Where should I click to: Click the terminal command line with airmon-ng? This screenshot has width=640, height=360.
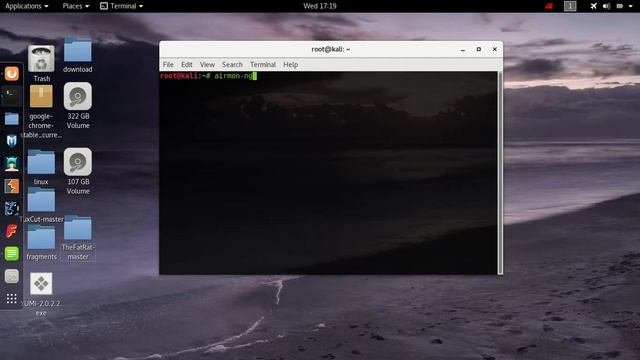pos(208,76)
